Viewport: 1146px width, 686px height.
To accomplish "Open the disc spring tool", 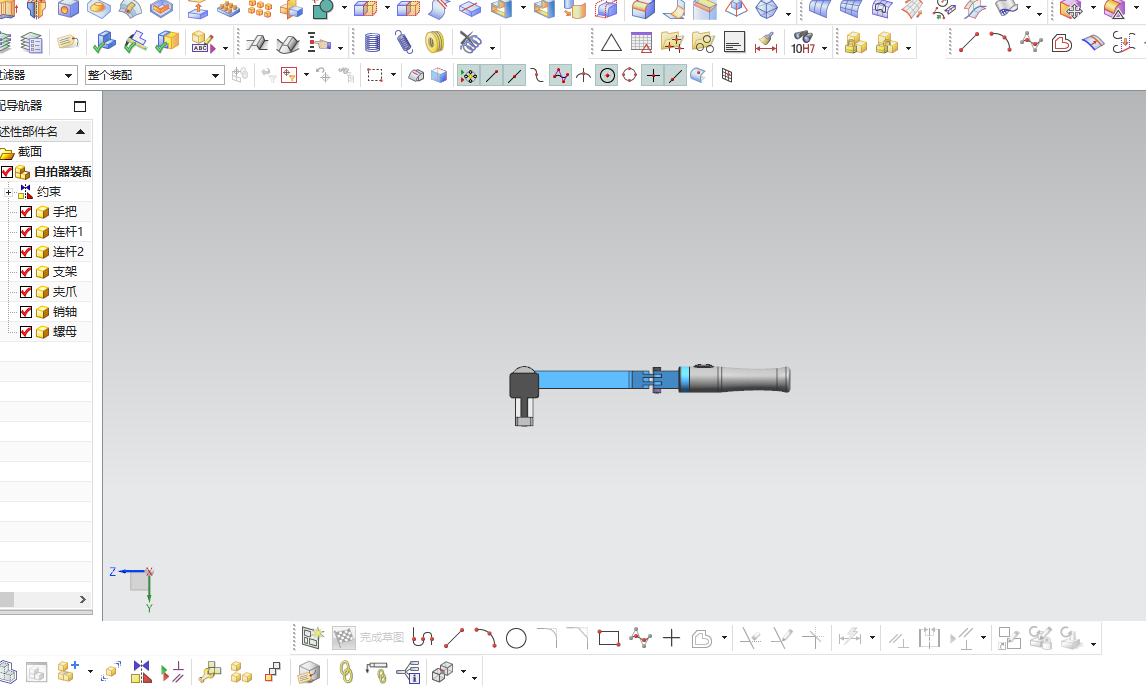I will pyautogui.click(x=434, y=43).
